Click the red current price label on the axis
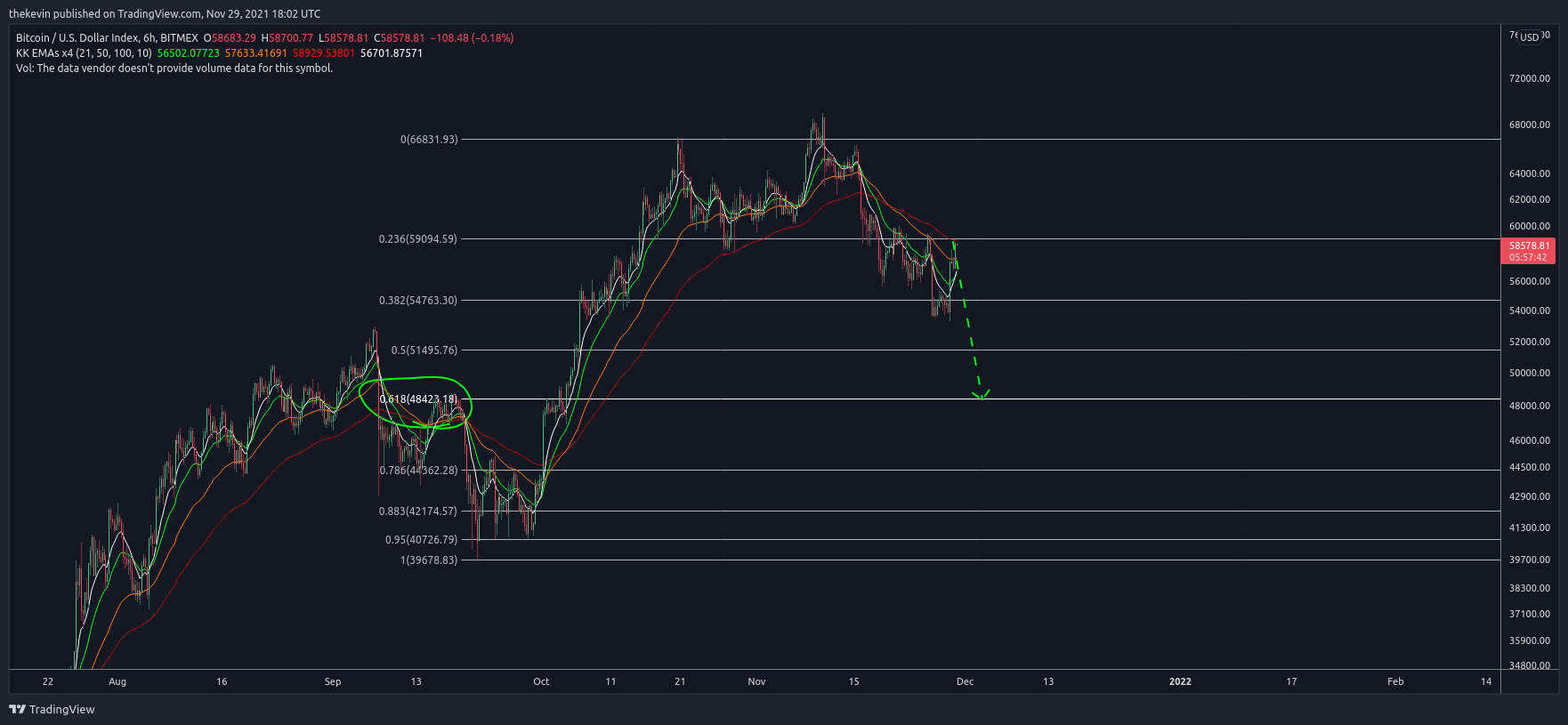 click(1529, 251)
